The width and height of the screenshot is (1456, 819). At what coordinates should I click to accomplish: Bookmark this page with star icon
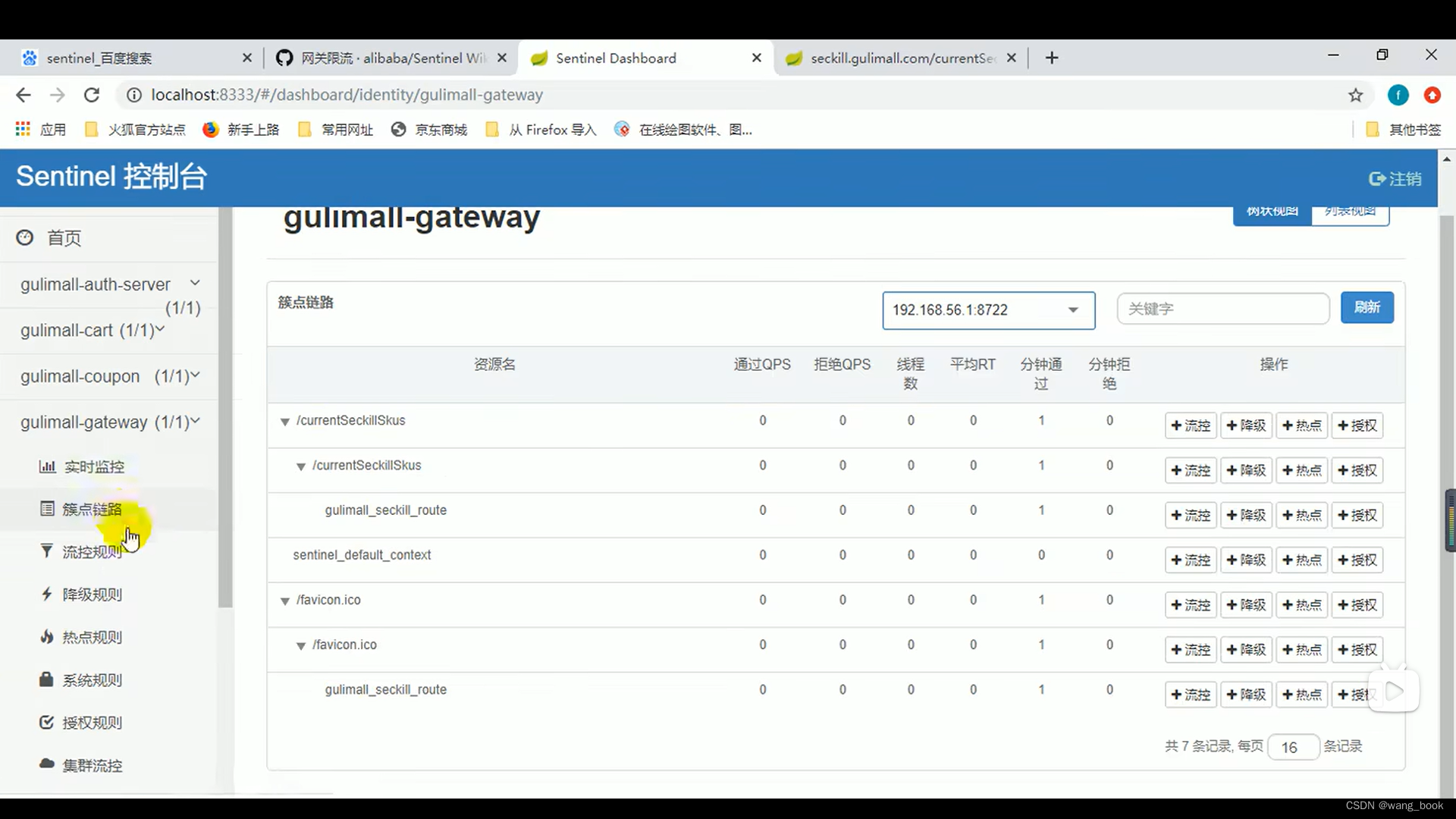(1355, 95)
